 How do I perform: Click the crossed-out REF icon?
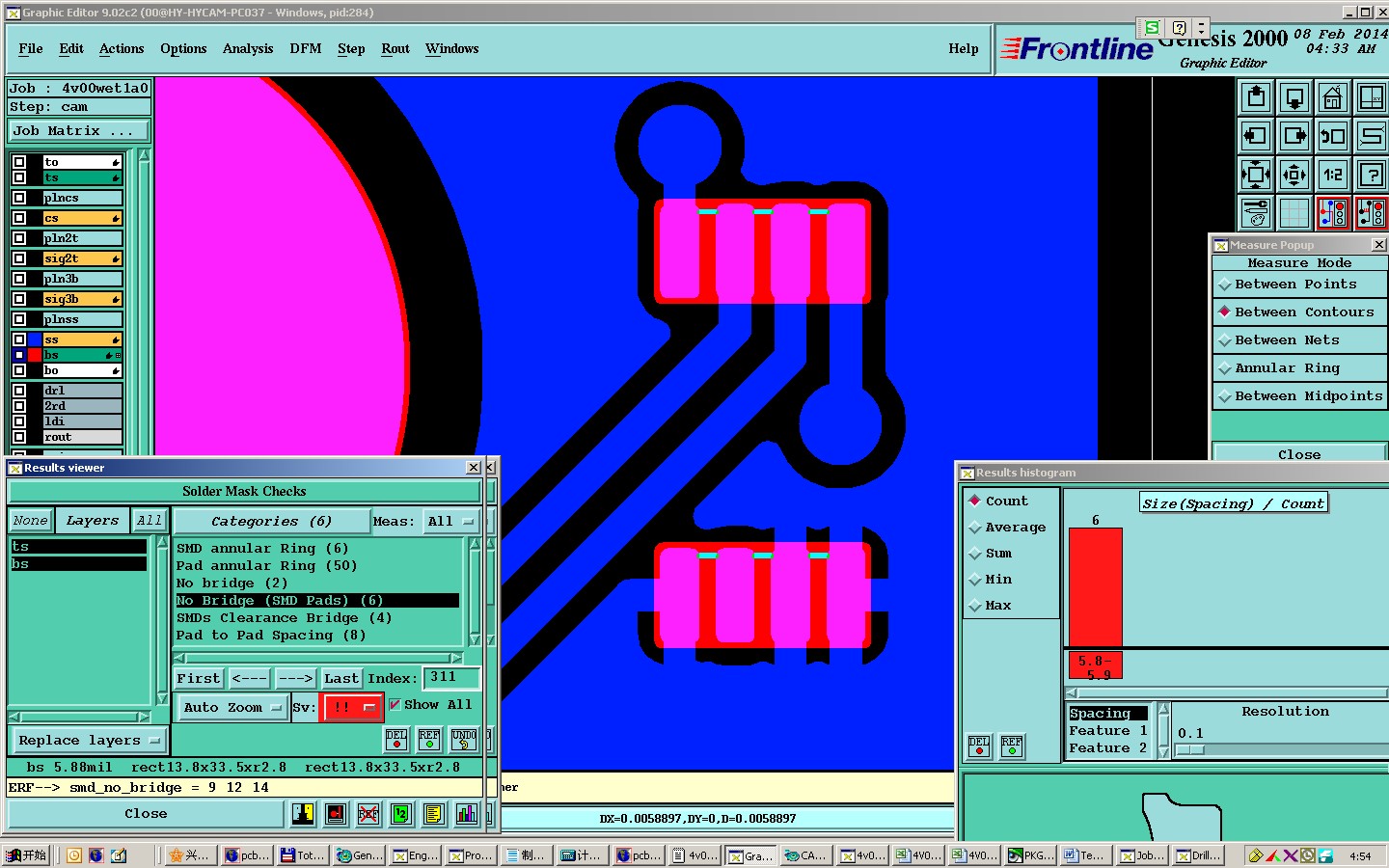coord(368,814)
